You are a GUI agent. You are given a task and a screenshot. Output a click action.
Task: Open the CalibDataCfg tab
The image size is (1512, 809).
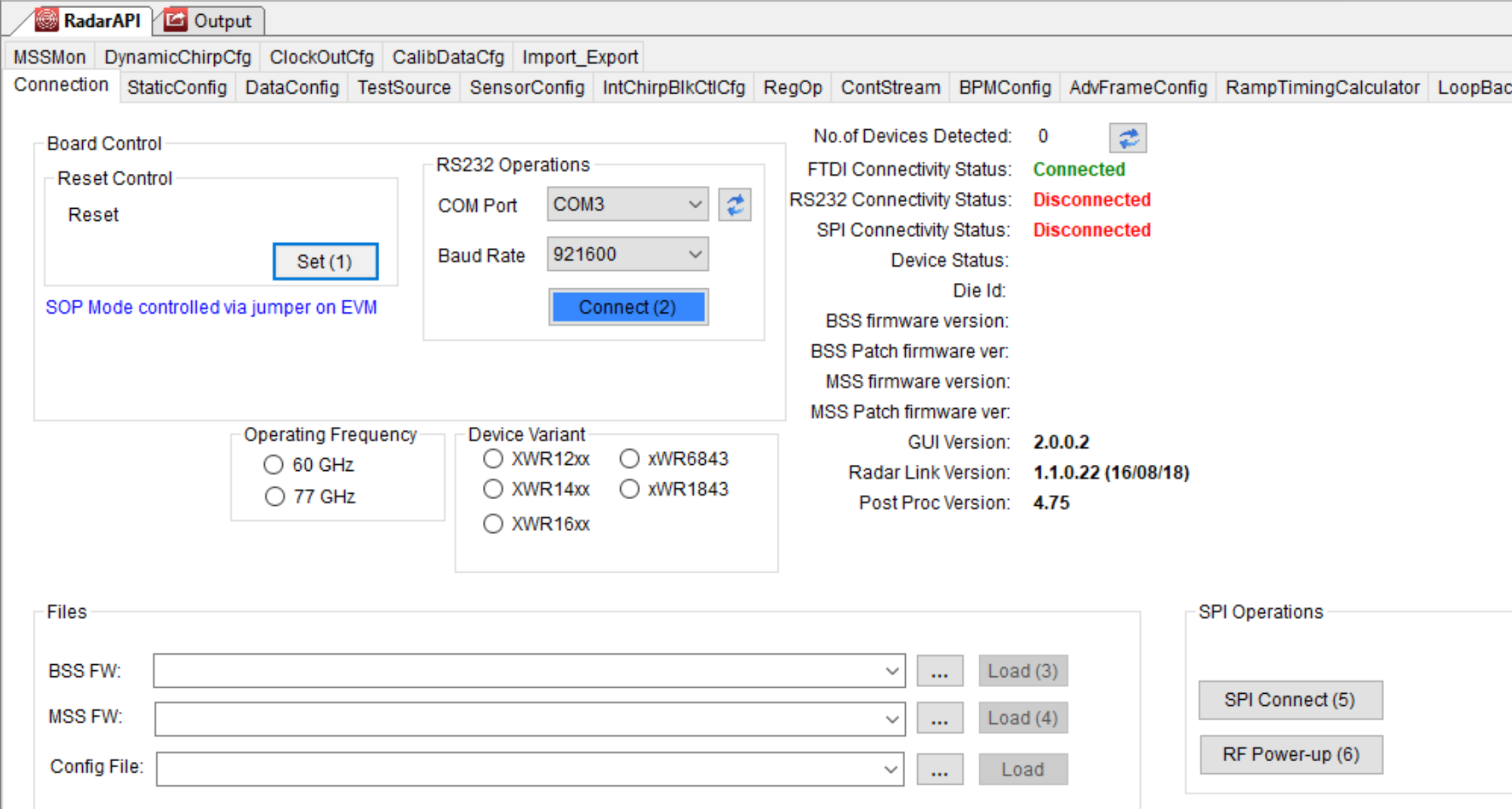point(448,57)
